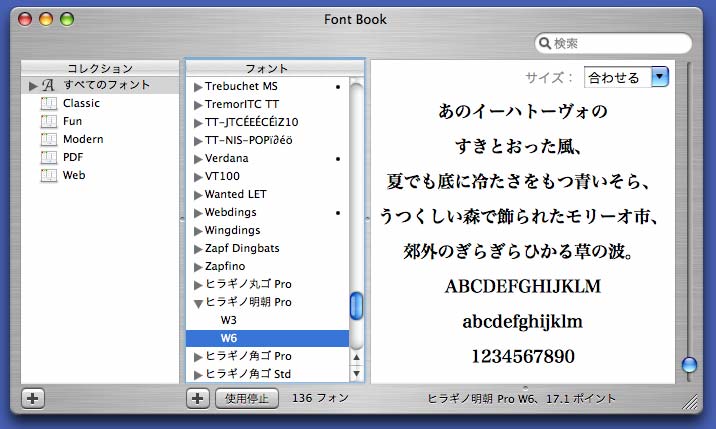Select the PDF collection icon

pos(48,158)
